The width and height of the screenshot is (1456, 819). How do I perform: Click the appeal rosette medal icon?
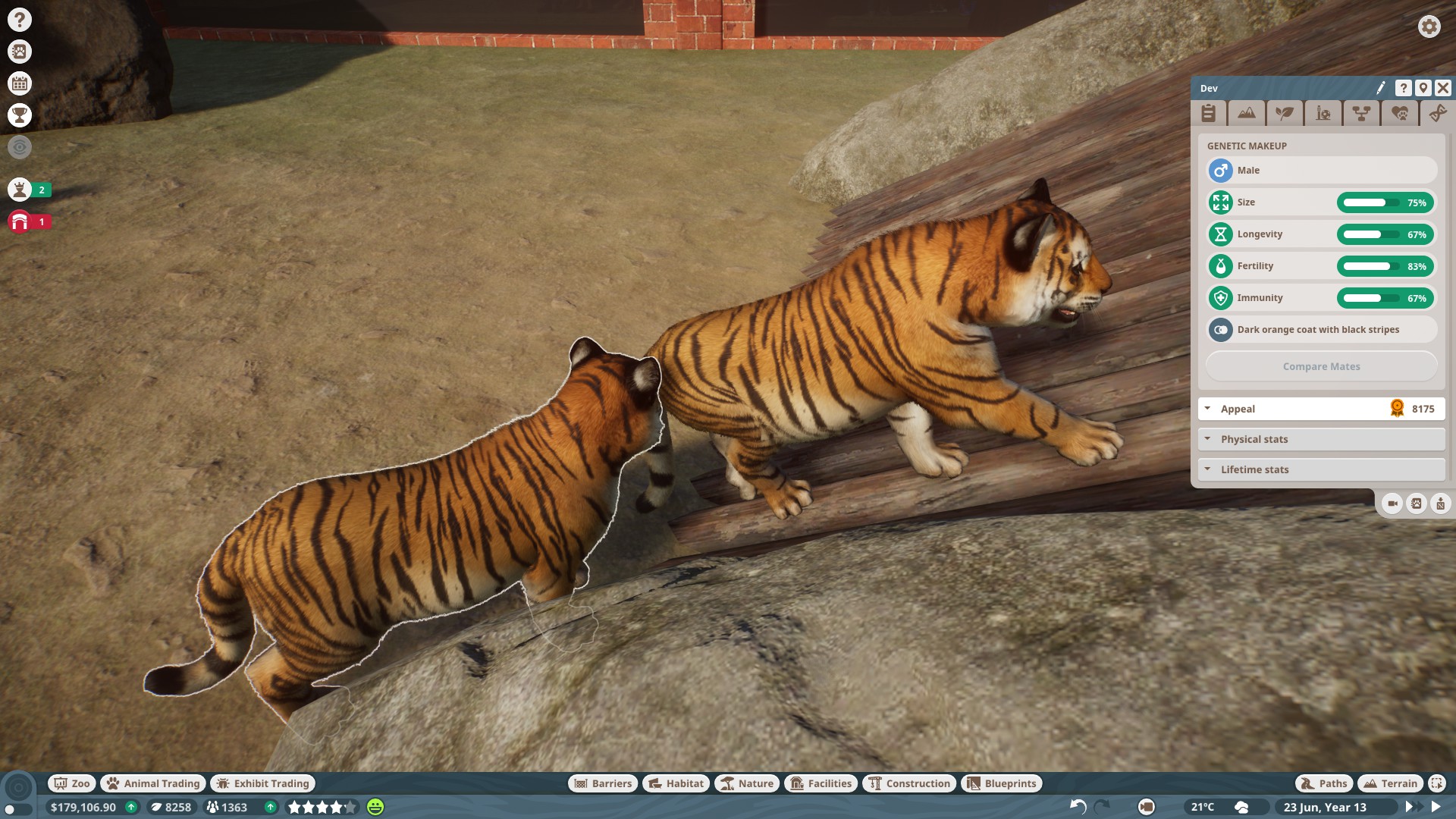click(1397, 409)
